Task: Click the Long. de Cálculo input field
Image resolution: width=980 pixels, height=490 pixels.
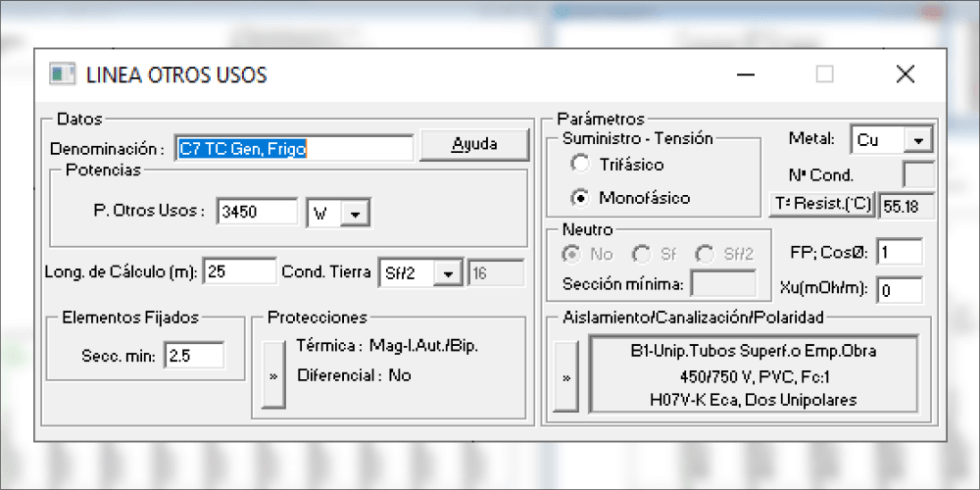Action: tap(239, 271)
